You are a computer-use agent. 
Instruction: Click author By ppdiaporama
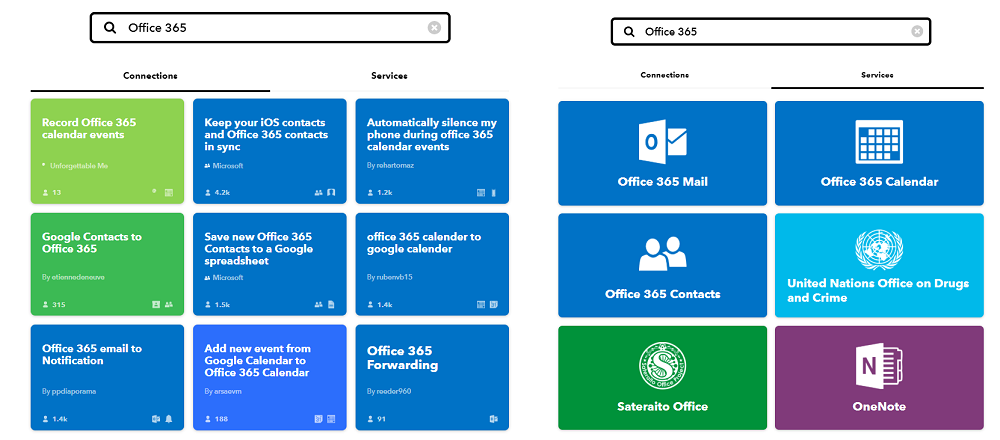tap(69, 391)
